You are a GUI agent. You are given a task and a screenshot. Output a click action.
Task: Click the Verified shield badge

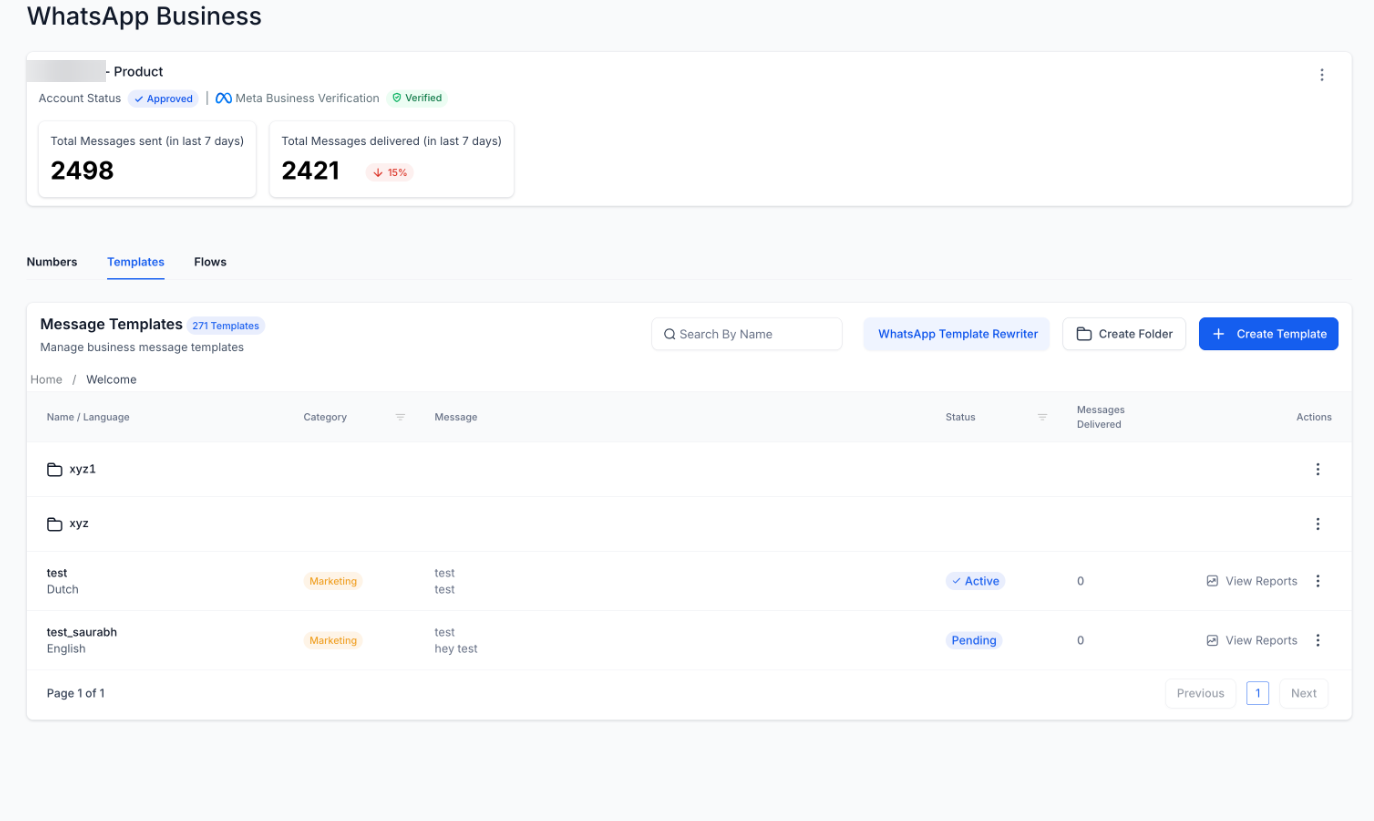pos(417,98)
